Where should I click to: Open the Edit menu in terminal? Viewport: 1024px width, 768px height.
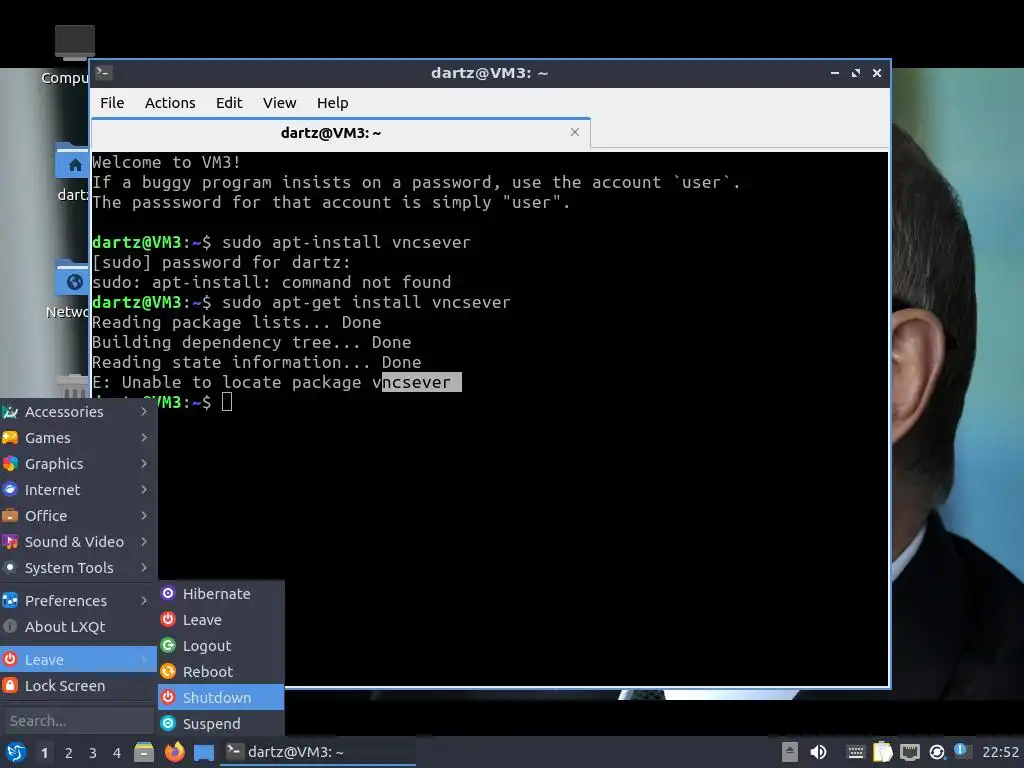229,103
